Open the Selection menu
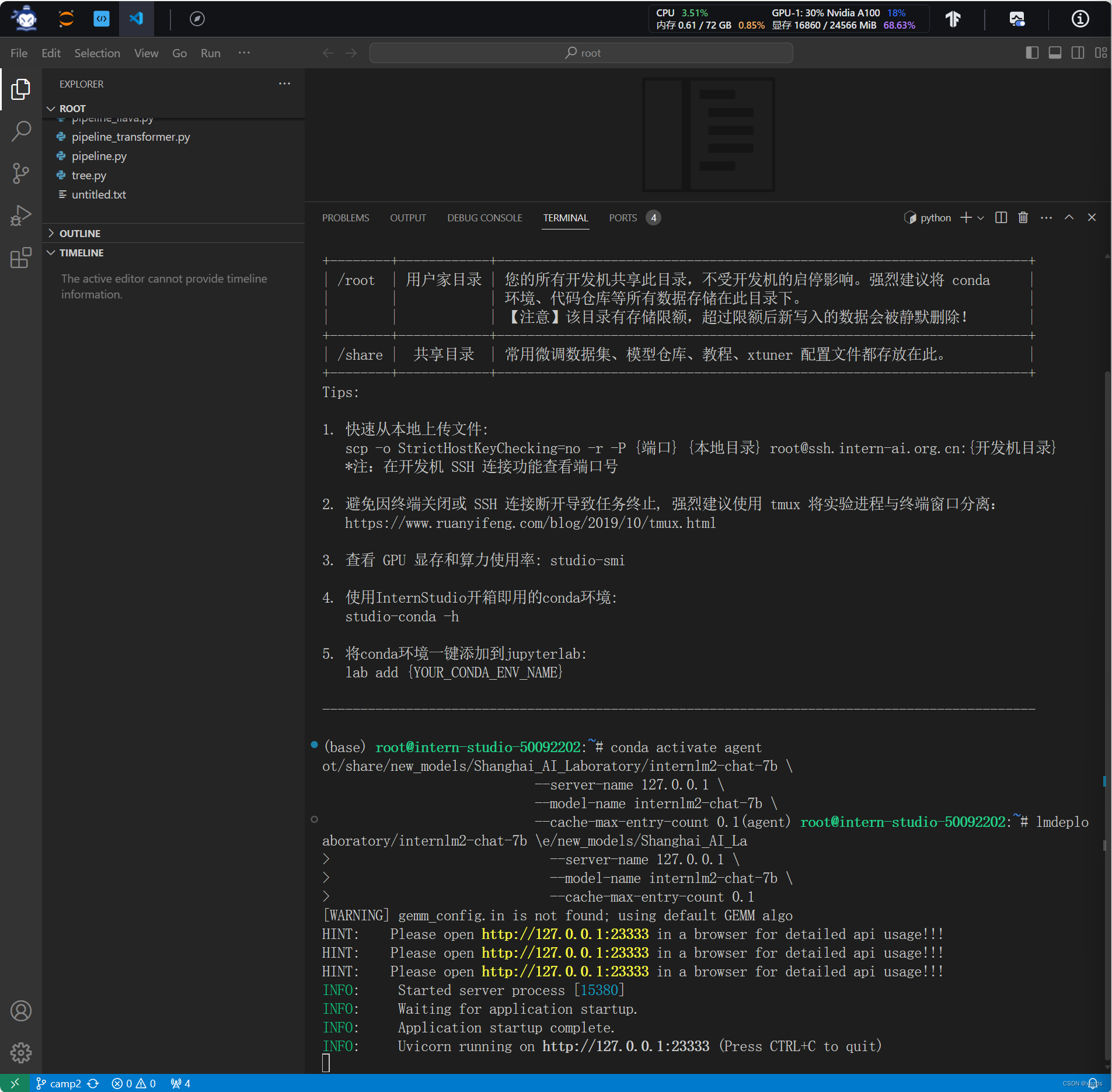Image resolution: width=1112 pixels, height=1092 pixels. 97,53
